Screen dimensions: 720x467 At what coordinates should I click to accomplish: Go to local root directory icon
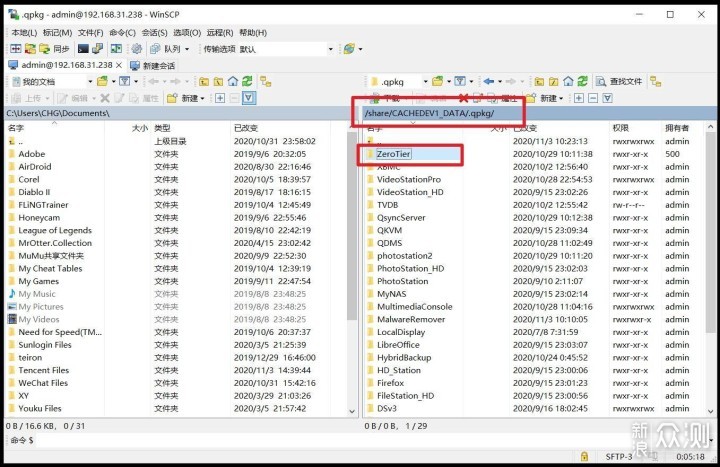[219, 82]
